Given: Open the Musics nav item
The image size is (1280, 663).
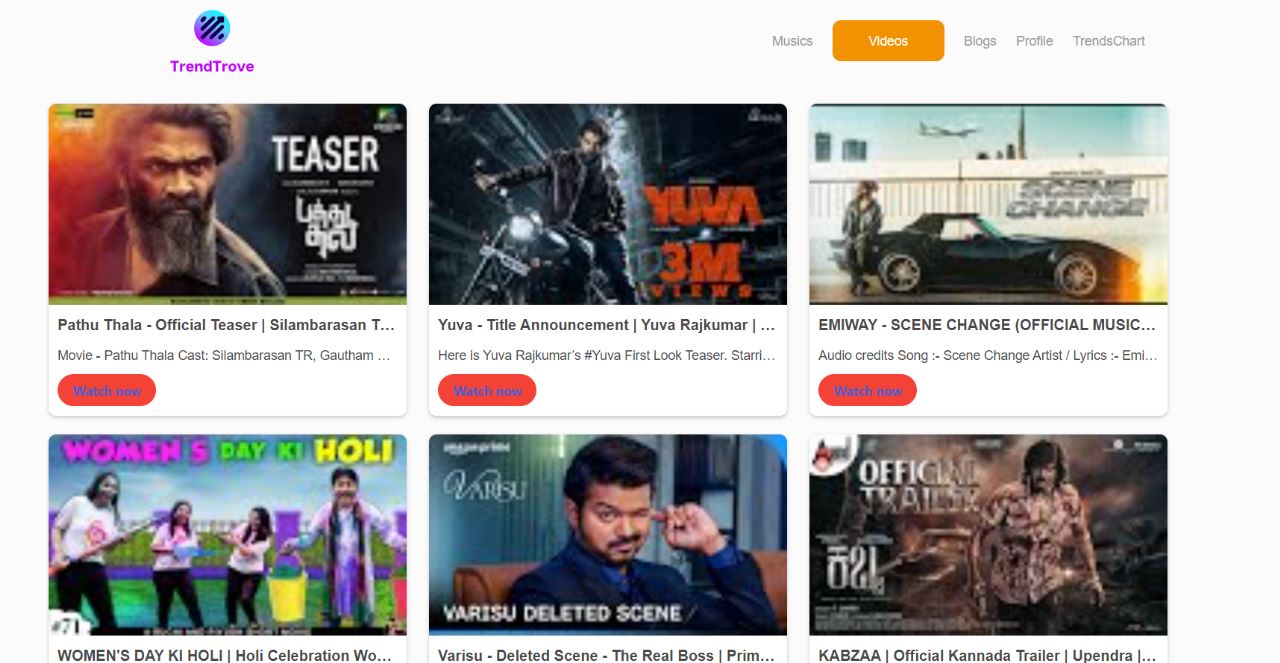Looking at the screenshot, I should click(x=792, y=41).
